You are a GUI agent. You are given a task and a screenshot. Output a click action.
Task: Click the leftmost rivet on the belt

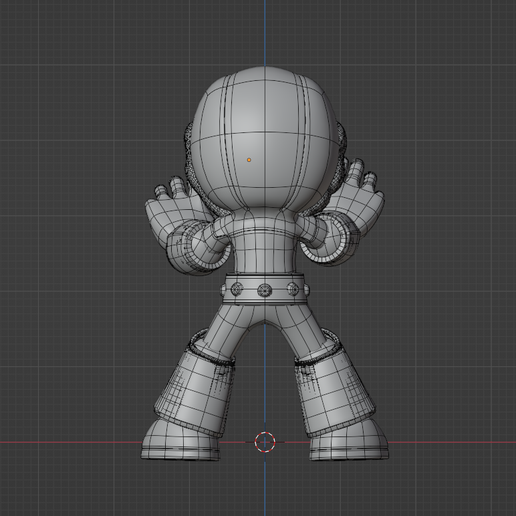(x=223, y=290)
